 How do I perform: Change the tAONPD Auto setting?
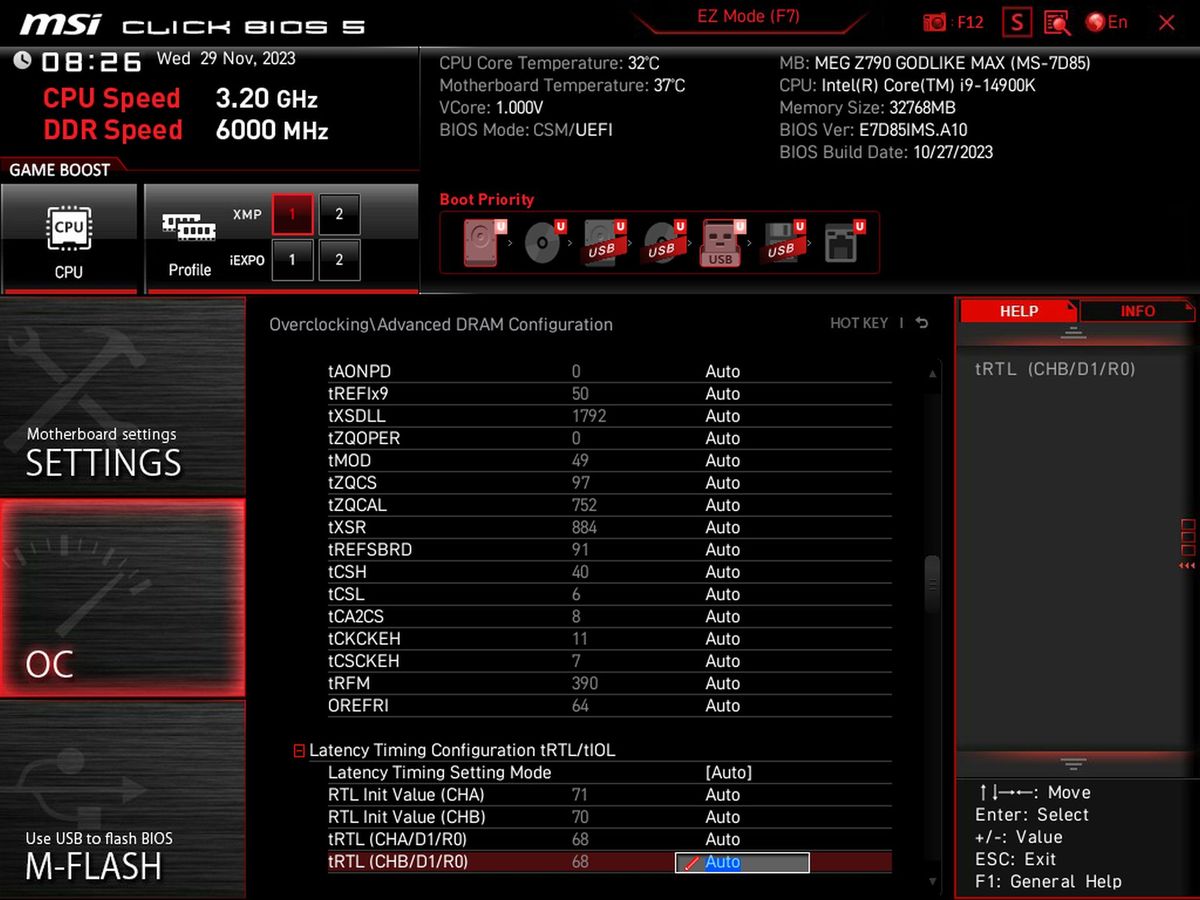click(x=722, y=371)
